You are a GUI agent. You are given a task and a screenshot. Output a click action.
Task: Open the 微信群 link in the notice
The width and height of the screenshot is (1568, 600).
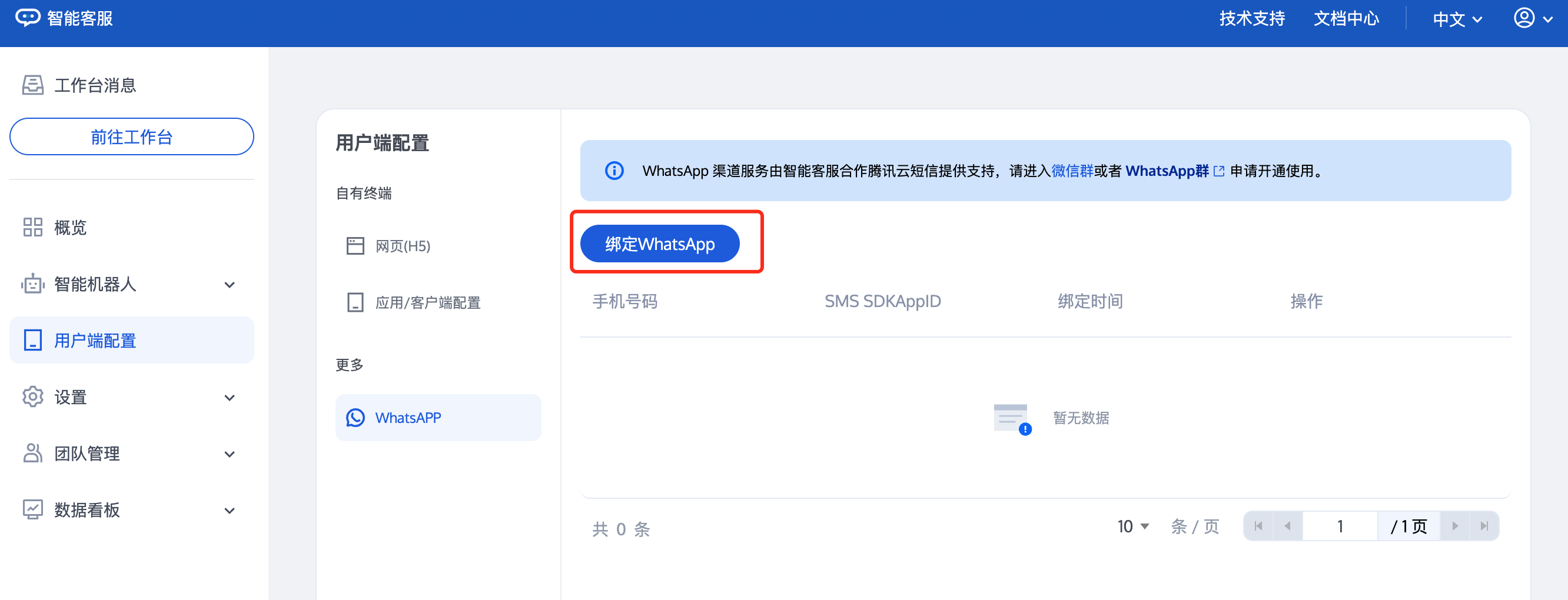pyautogui.click(x=1072, y=171)
